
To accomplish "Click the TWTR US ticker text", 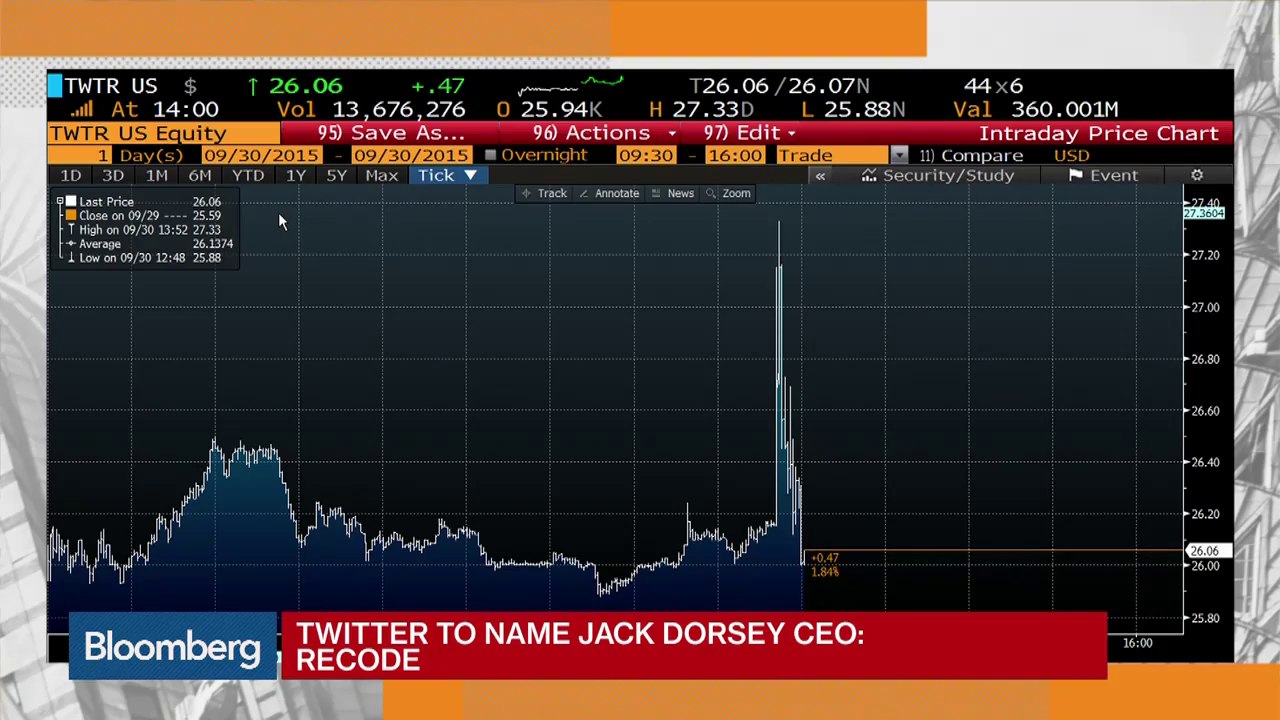I will [111, 86].
